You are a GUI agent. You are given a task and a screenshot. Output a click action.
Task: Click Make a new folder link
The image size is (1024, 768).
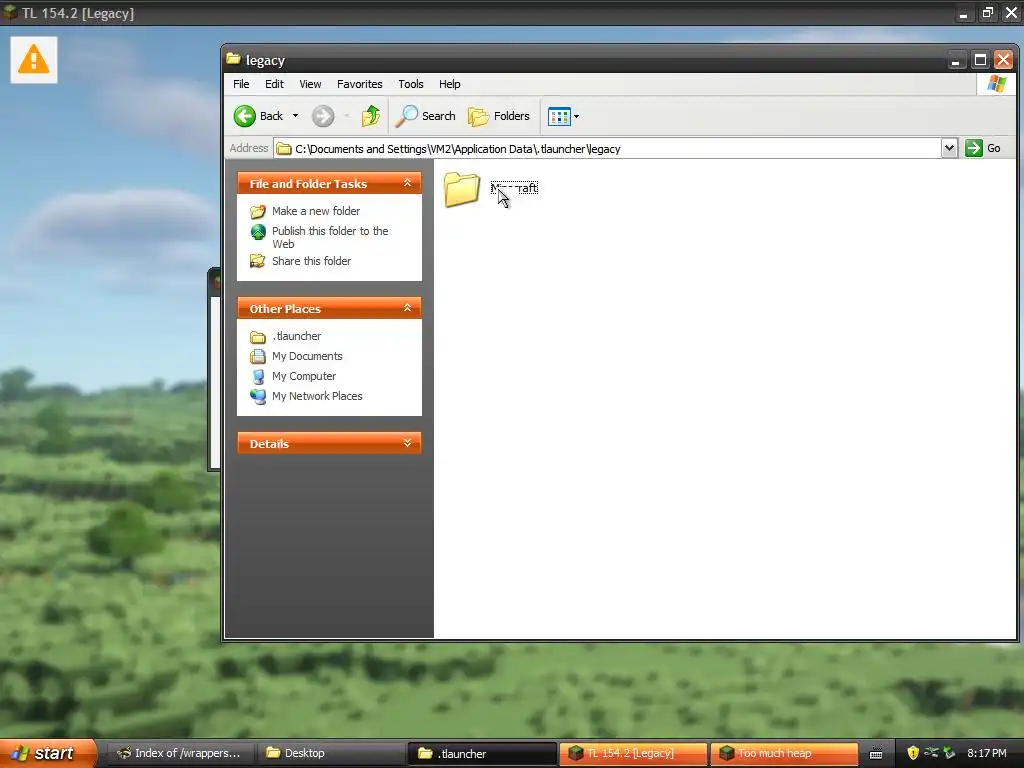(x=316, y=211)
